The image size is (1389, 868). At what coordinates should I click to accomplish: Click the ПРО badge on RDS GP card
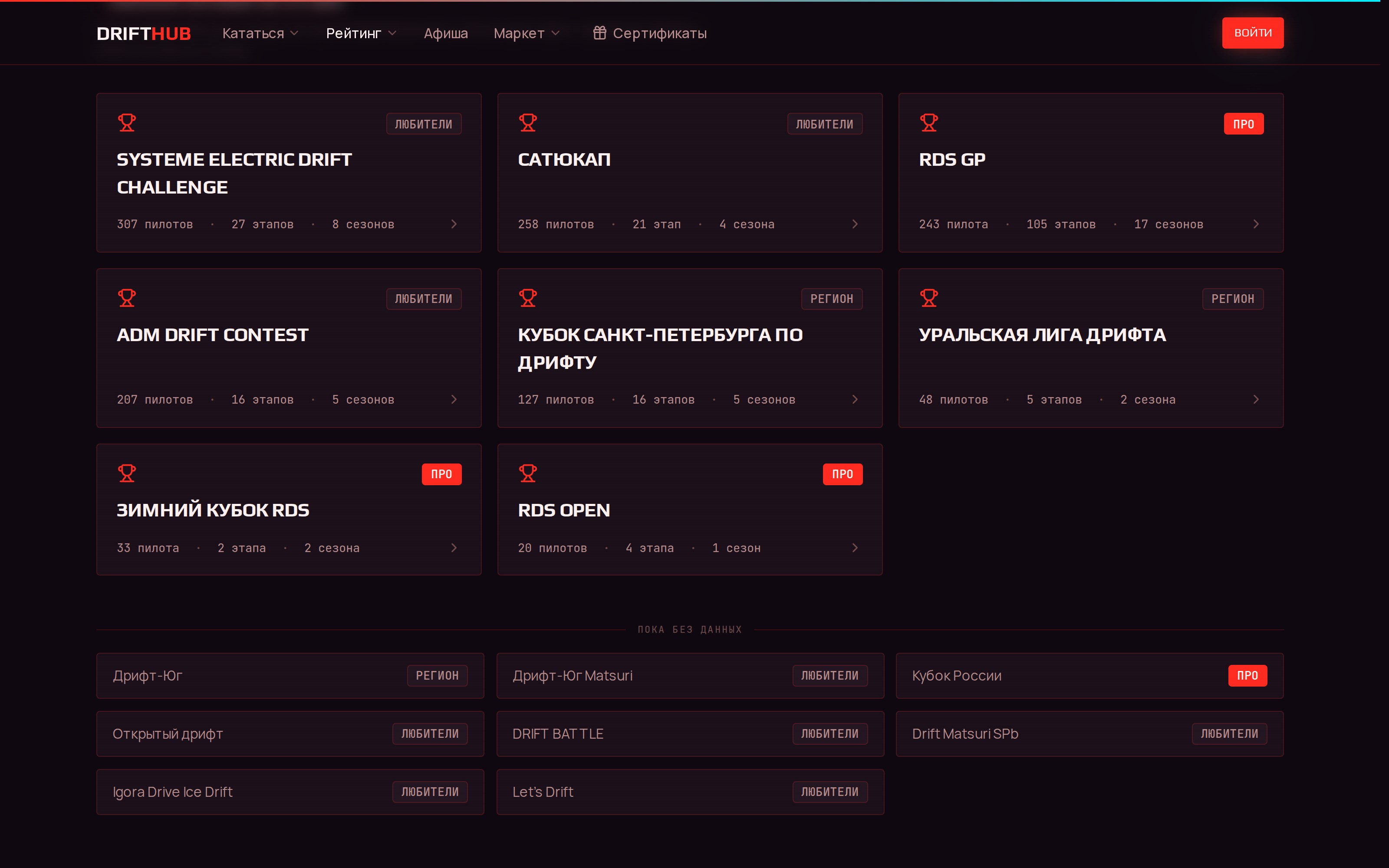pyautogui.click(x=1243, y=124)
